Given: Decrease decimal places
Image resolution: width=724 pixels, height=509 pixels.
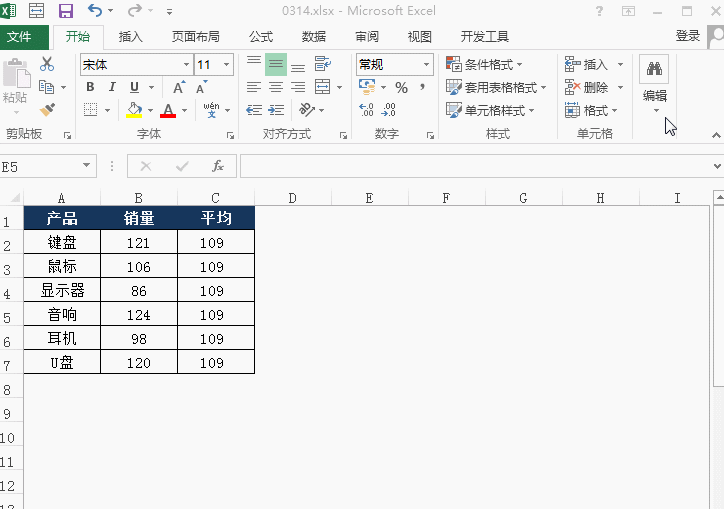Looking at the screenshot, I should pos(388,110).
